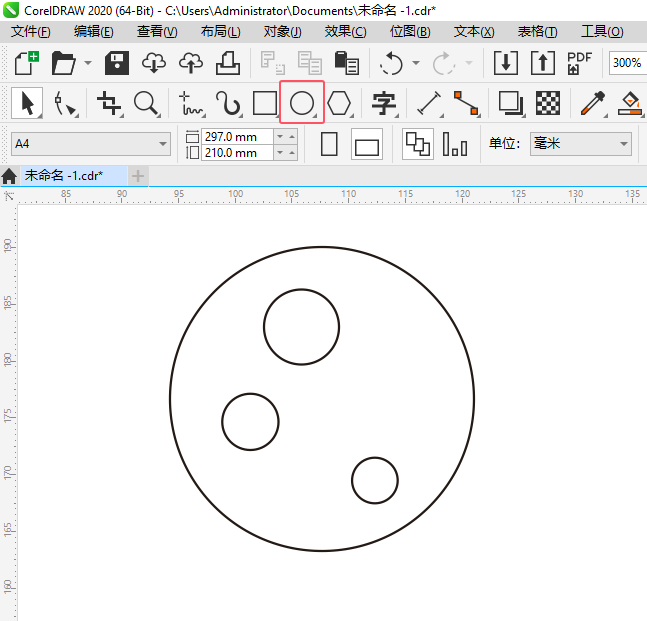This screenshot has height=621, width=647.
Task: Increase page height with stepper arrow
Action: 292,153
